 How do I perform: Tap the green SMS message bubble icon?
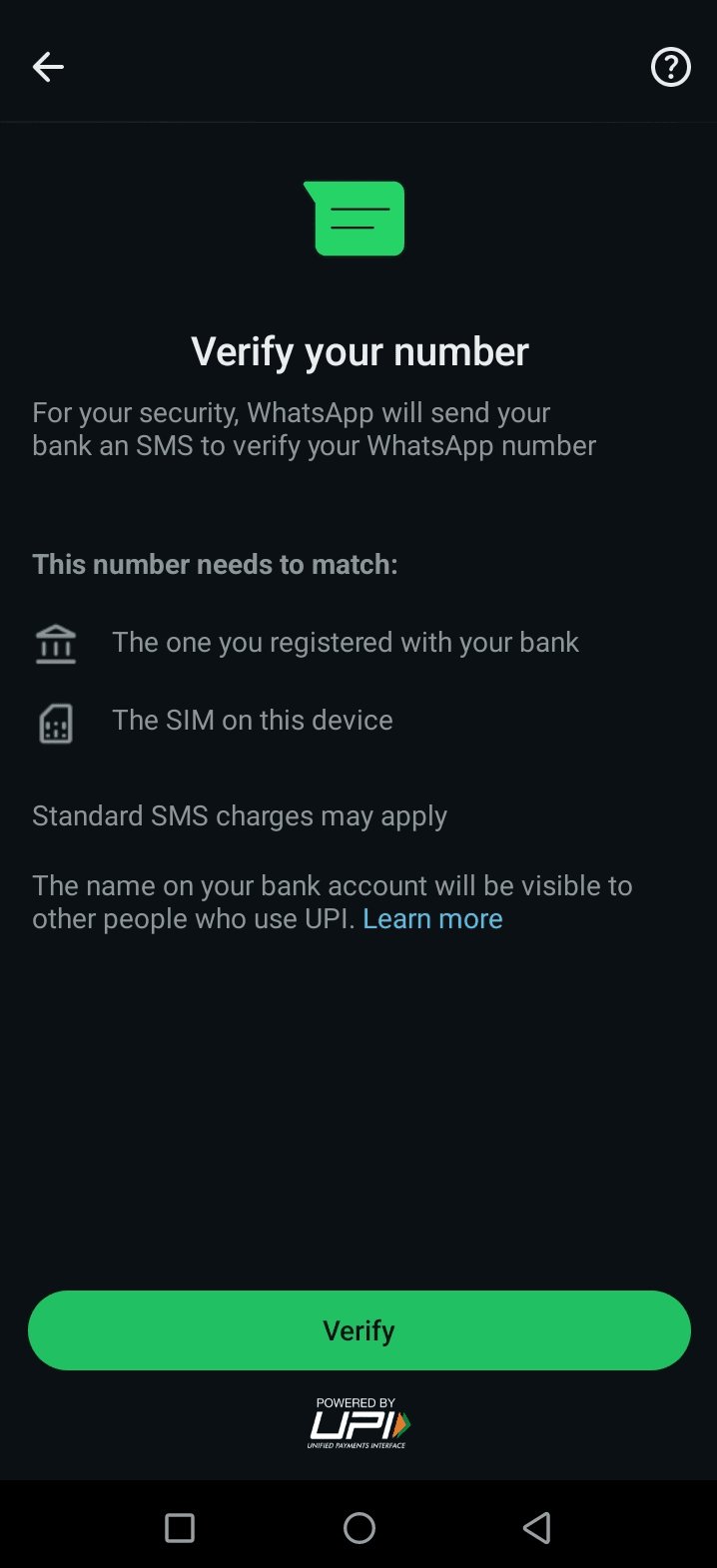click(357, 219)
